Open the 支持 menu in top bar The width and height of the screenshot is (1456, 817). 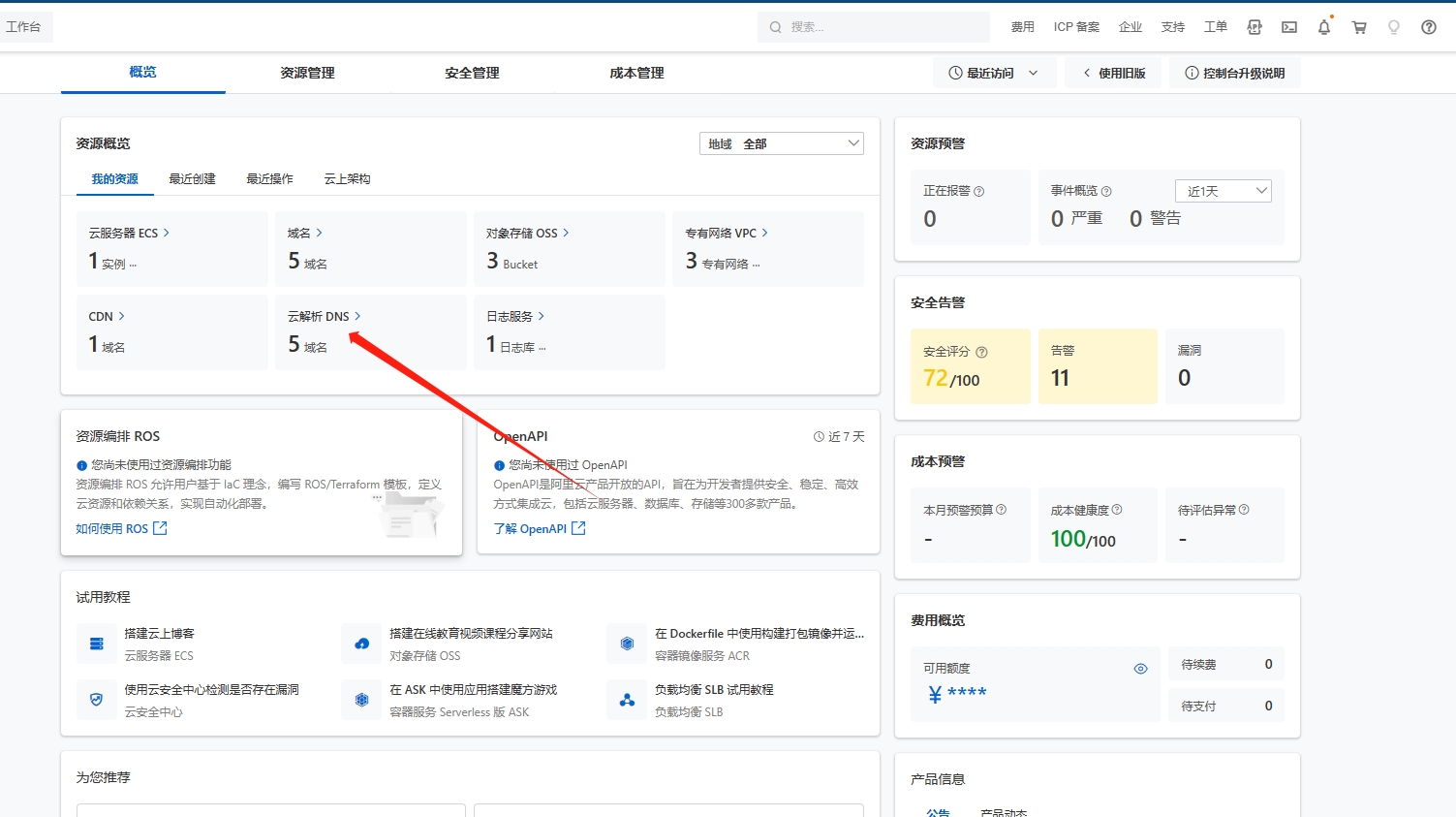(1173, 27)
